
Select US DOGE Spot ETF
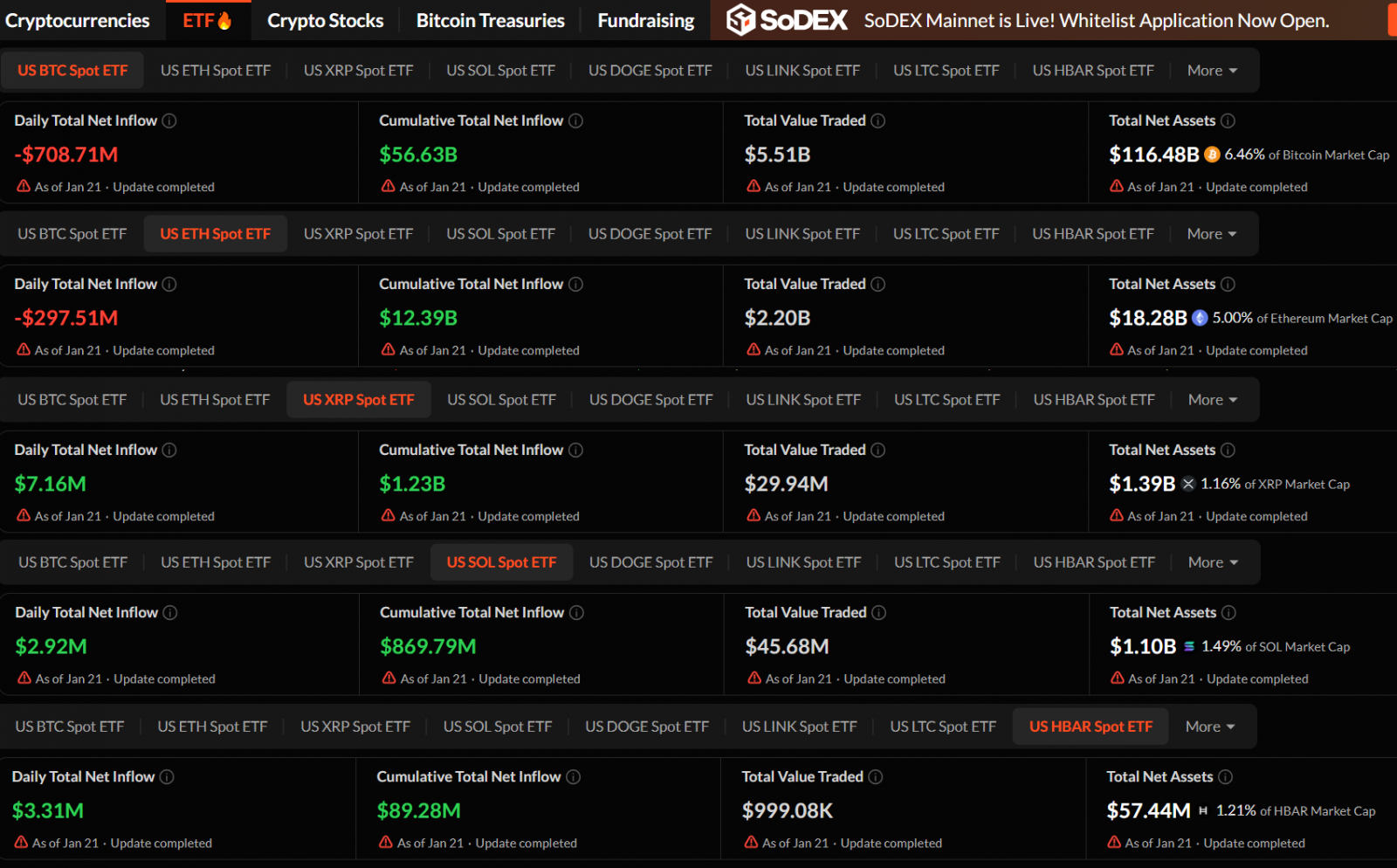pos(650,70)
